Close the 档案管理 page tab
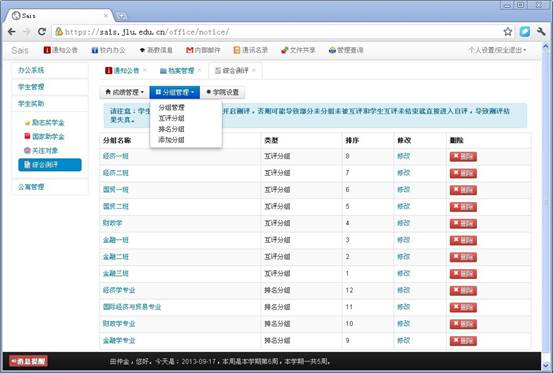Viewport: 553px width, 373px height. pos(199,70)
